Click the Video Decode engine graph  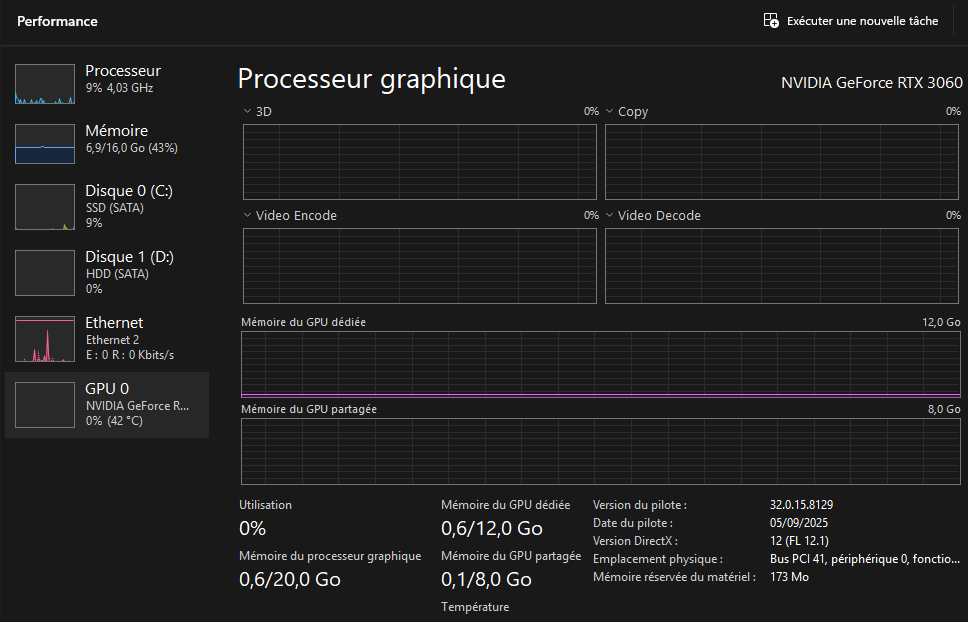(782, 265)
